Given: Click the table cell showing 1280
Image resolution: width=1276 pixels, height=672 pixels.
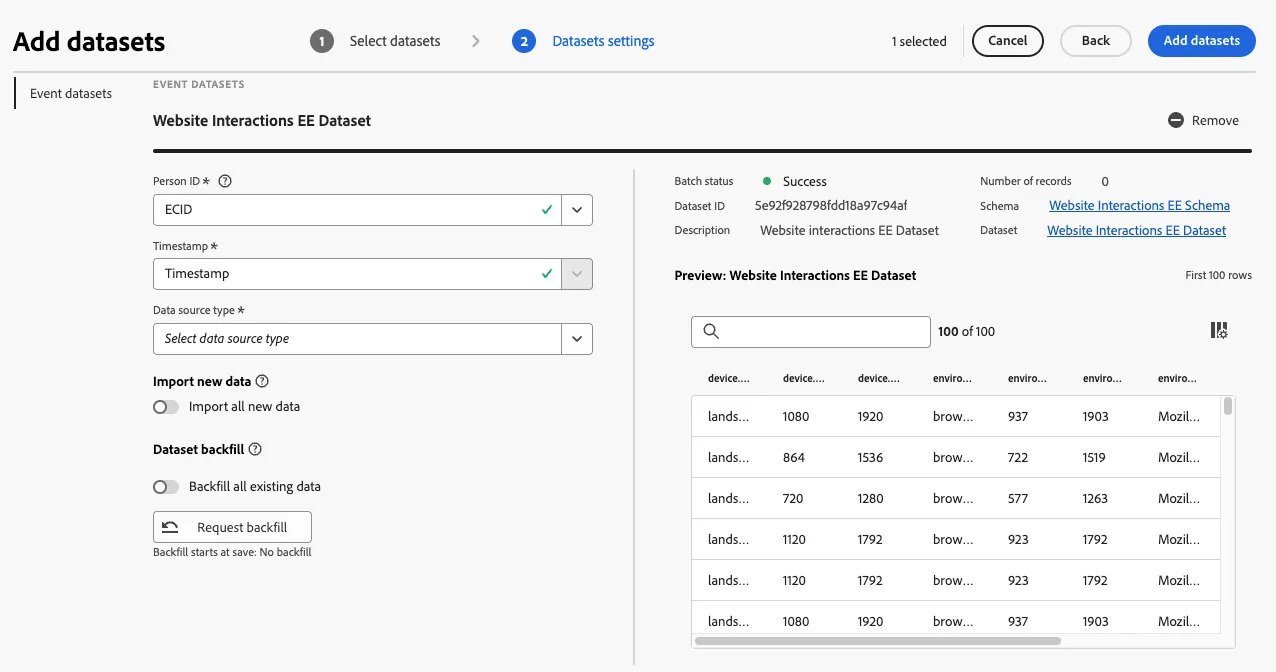Looking at the screenshot, I should (x=870, y=499).
